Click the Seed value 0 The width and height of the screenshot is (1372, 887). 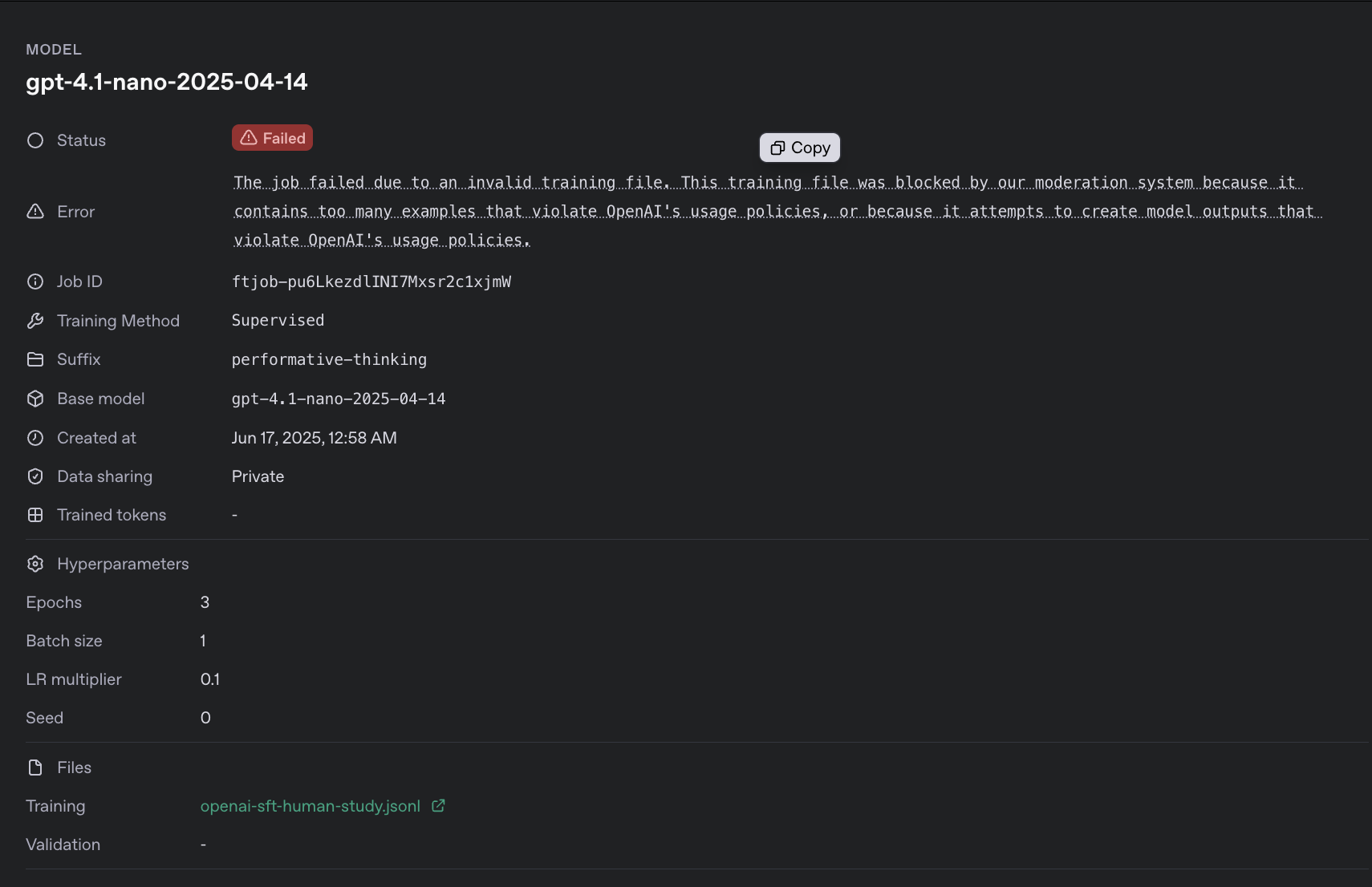click(205, 718)
